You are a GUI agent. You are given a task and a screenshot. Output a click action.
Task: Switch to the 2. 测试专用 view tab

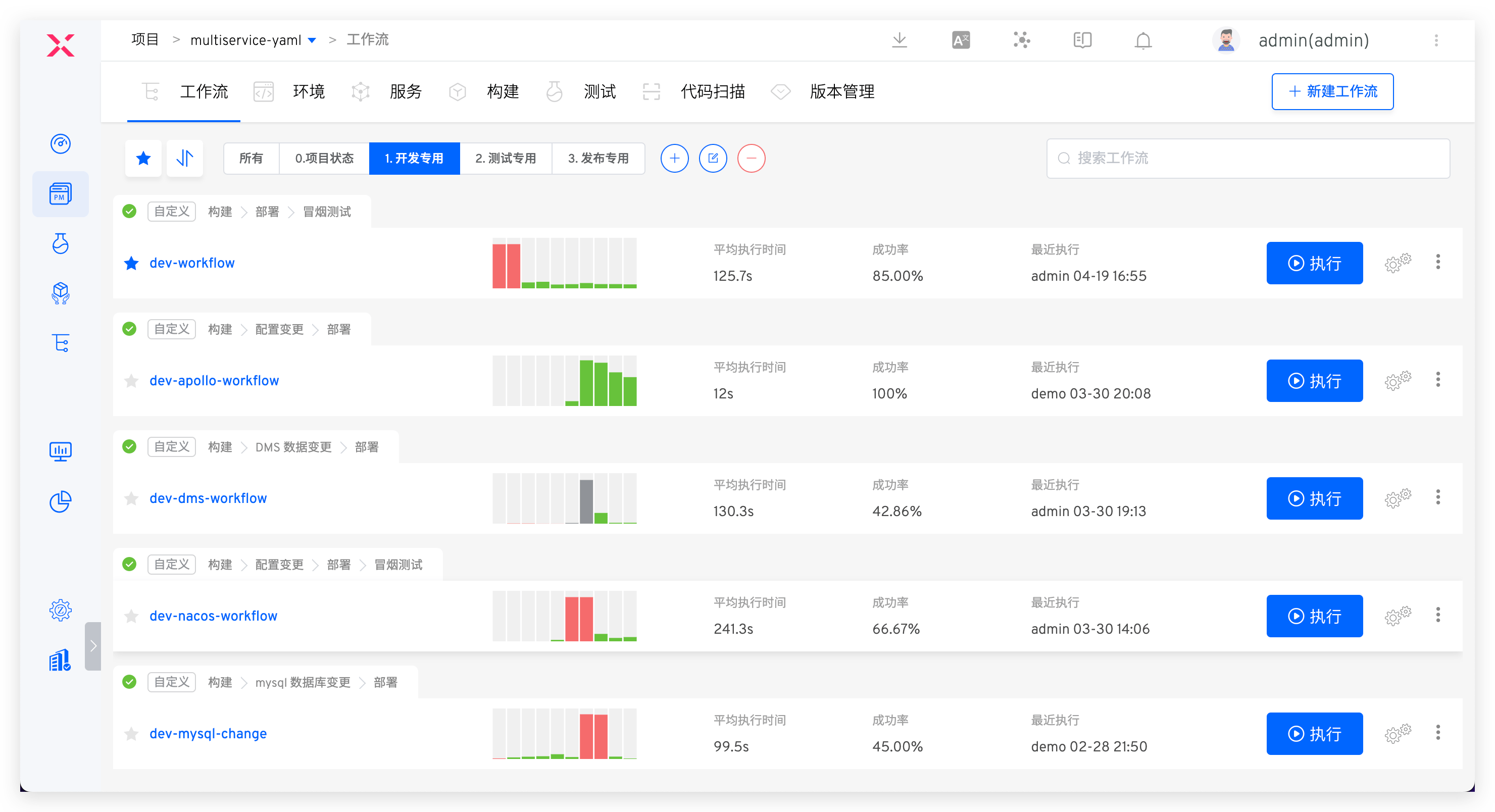point(505,158)
